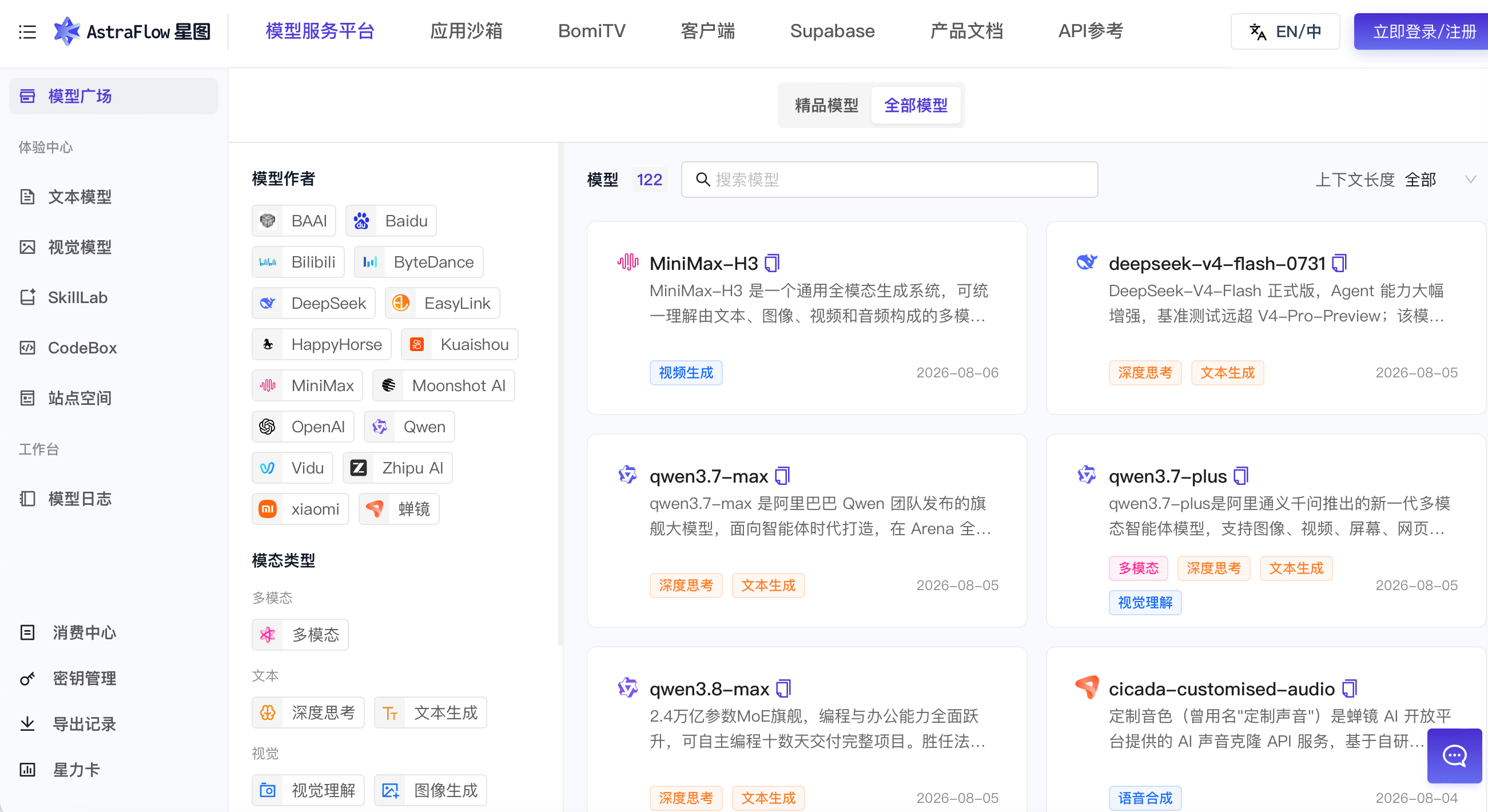
Task: Switch language with EN/中 button
Action: [1285, 31]
